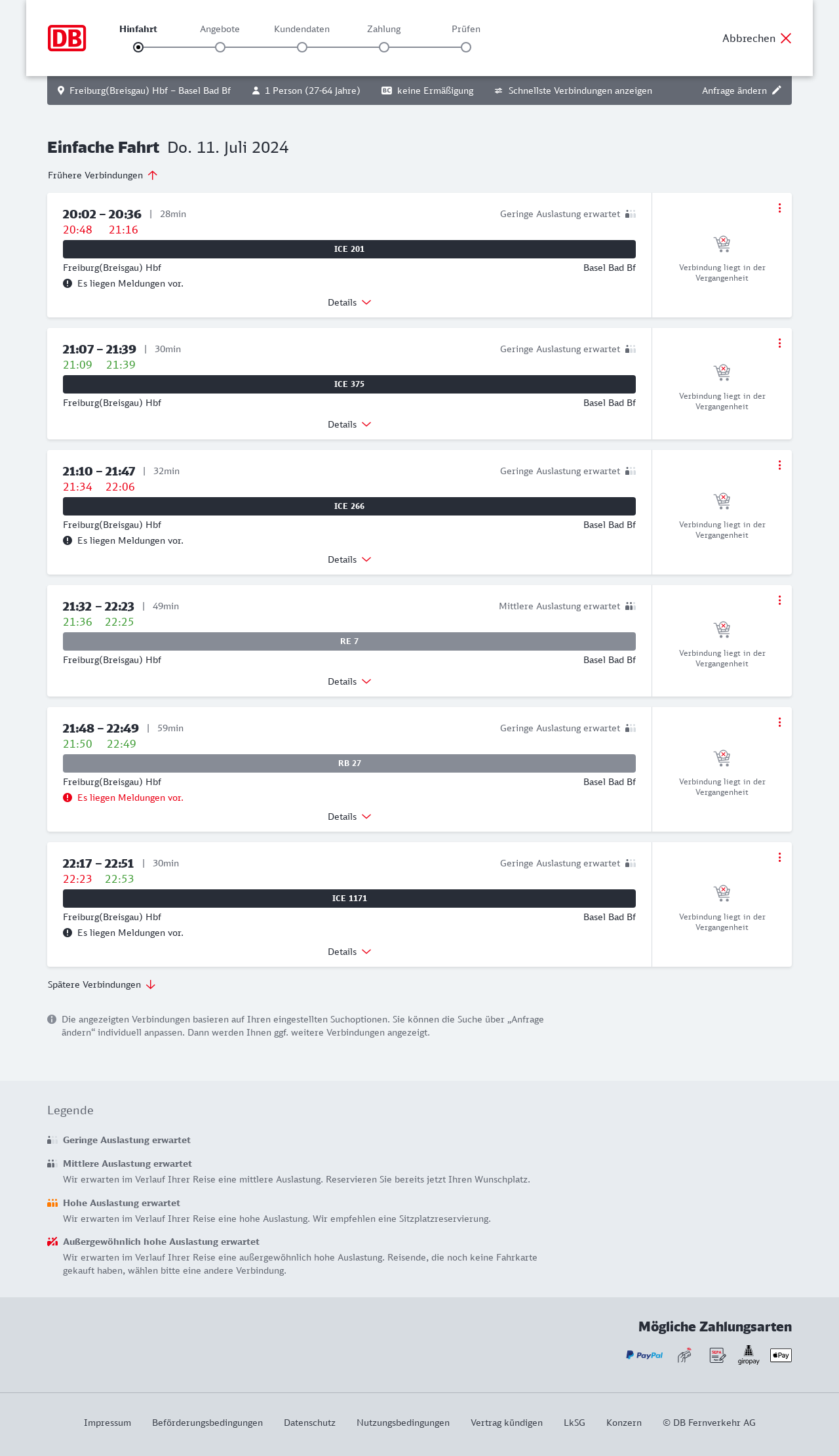Open three-dot menu for ICE 201 connection
The width and height of the screenshot is (839, 1456).
[779, 208]
